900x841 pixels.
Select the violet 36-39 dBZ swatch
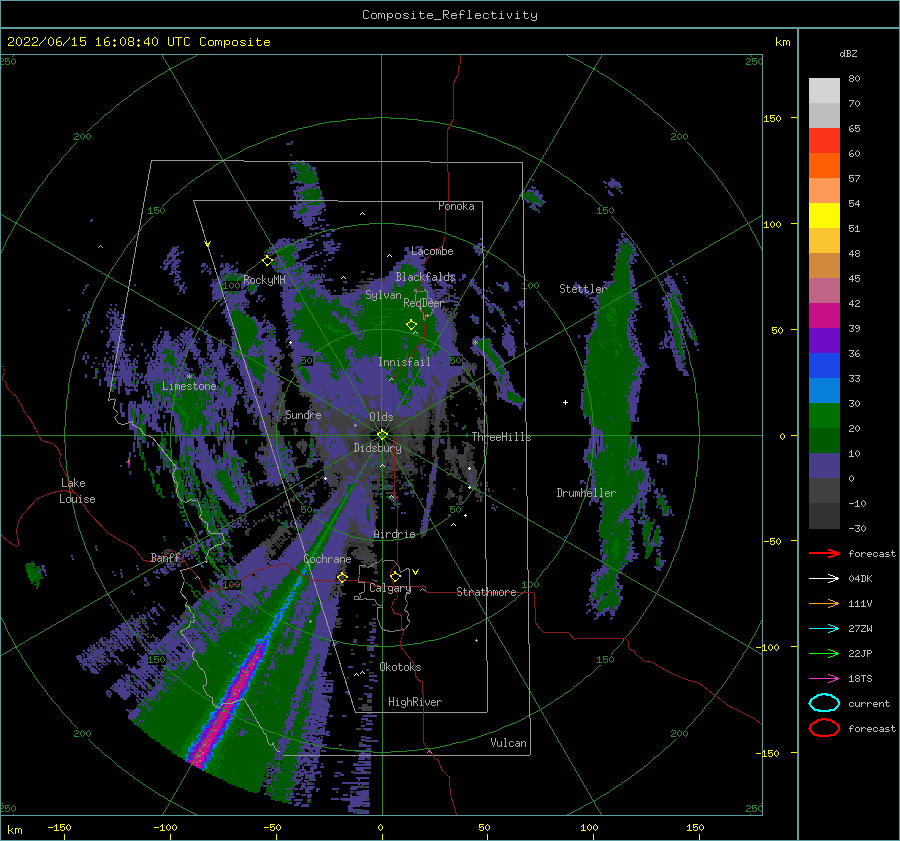[x=824, y=341]
